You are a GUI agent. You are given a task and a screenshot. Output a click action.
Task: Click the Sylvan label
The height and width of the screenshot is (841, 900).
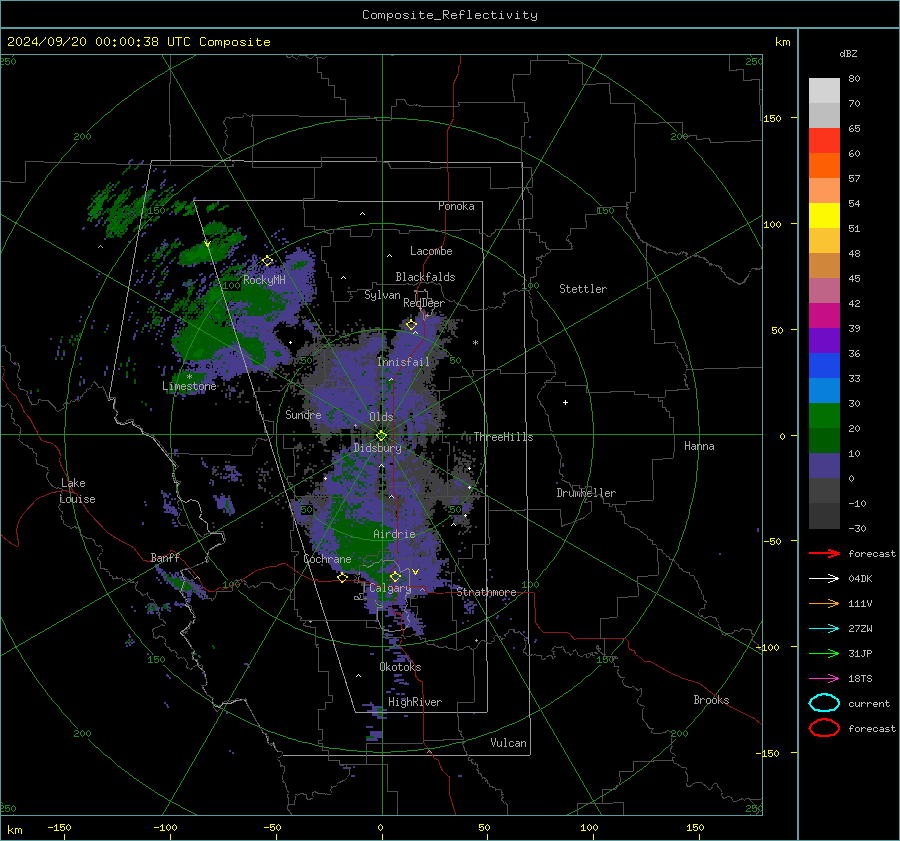pyautogui.click(x=382, y=295)
